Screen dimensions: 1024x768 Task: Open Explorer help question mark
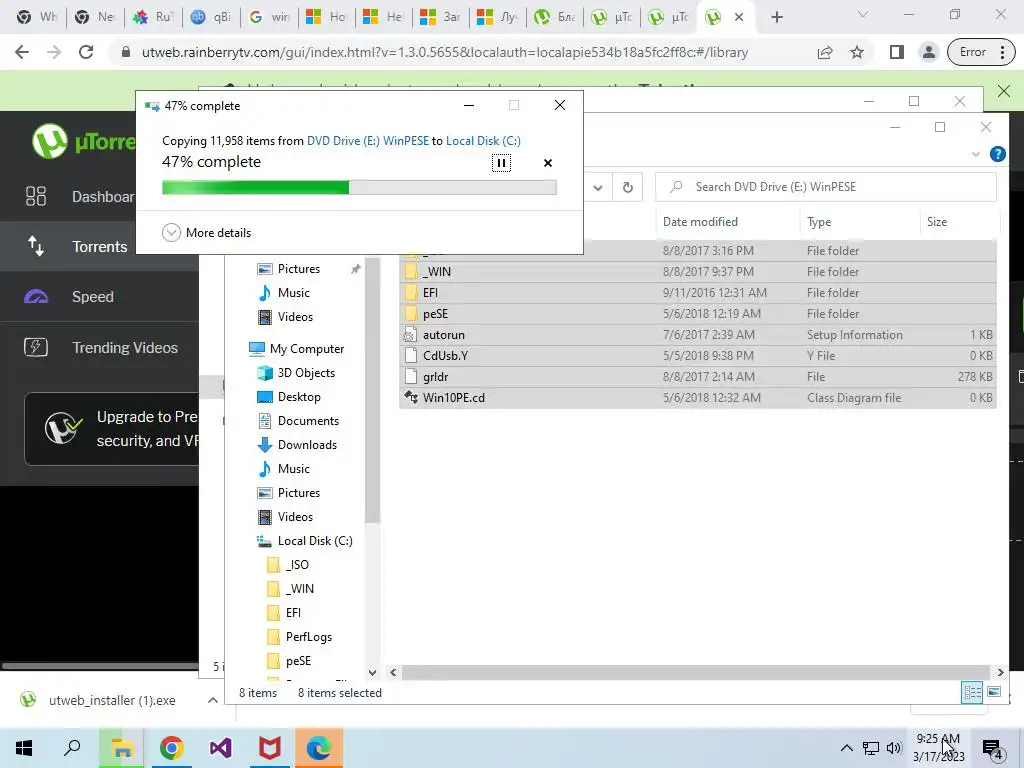pyautogui.click(x=997, y=154)
